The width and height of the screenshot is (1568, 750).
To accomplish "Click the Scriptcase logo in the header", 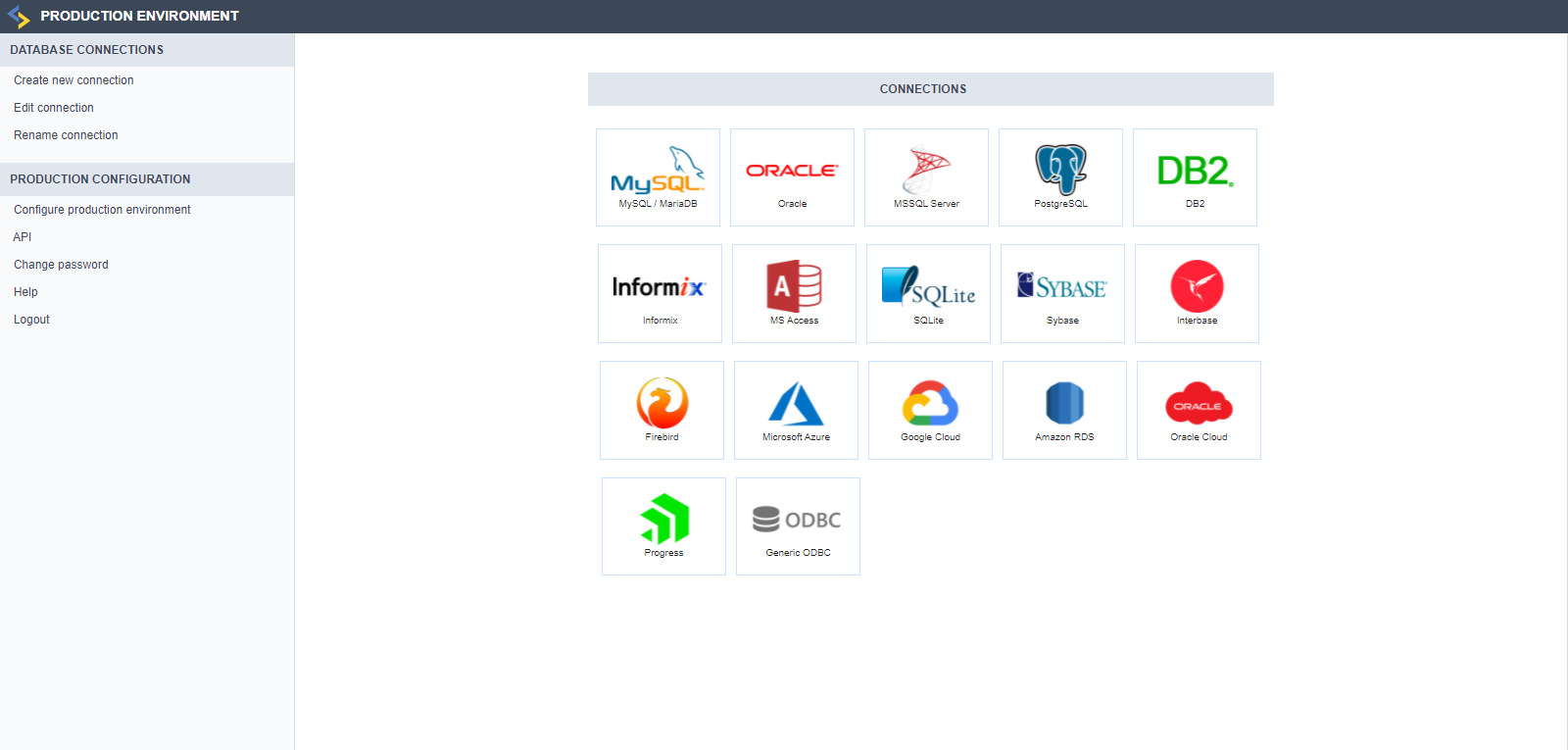I will click(19, 17).
